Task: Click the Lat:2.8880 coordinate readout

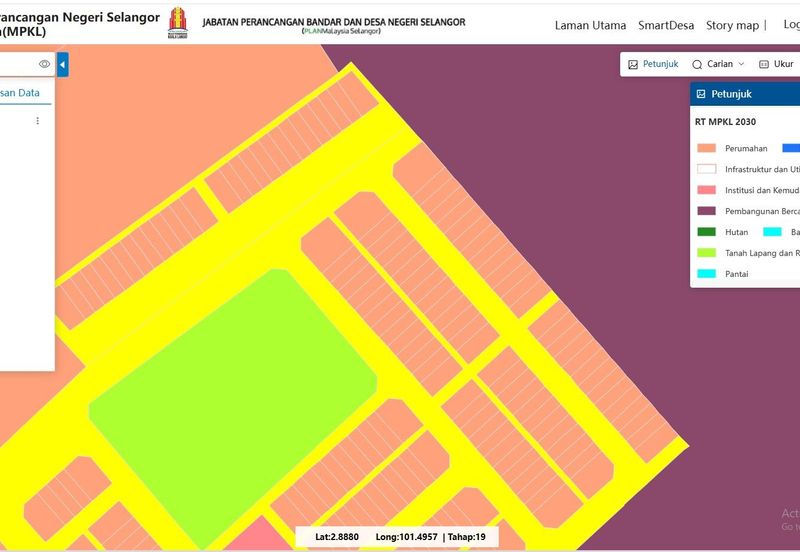Action: click(x=337, y=537)
